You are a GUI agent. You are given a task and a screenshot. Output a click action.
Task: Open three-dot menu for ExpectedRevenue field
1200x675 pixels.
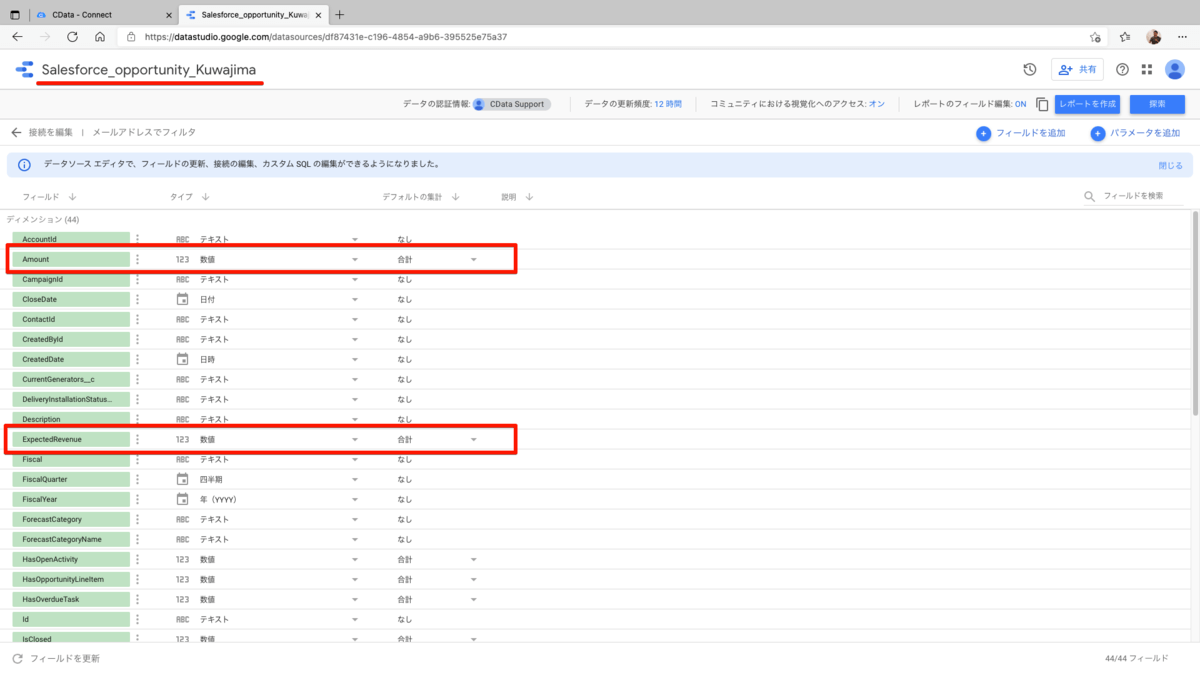point(138,439)
